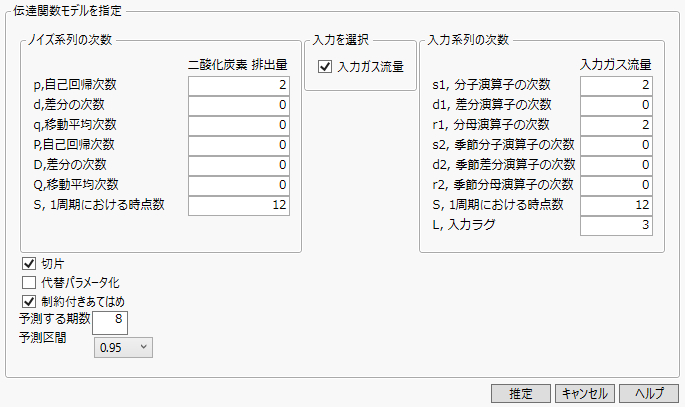
Task: Click the noise S, 1周期における時点数 field
Action: point(239,205)
